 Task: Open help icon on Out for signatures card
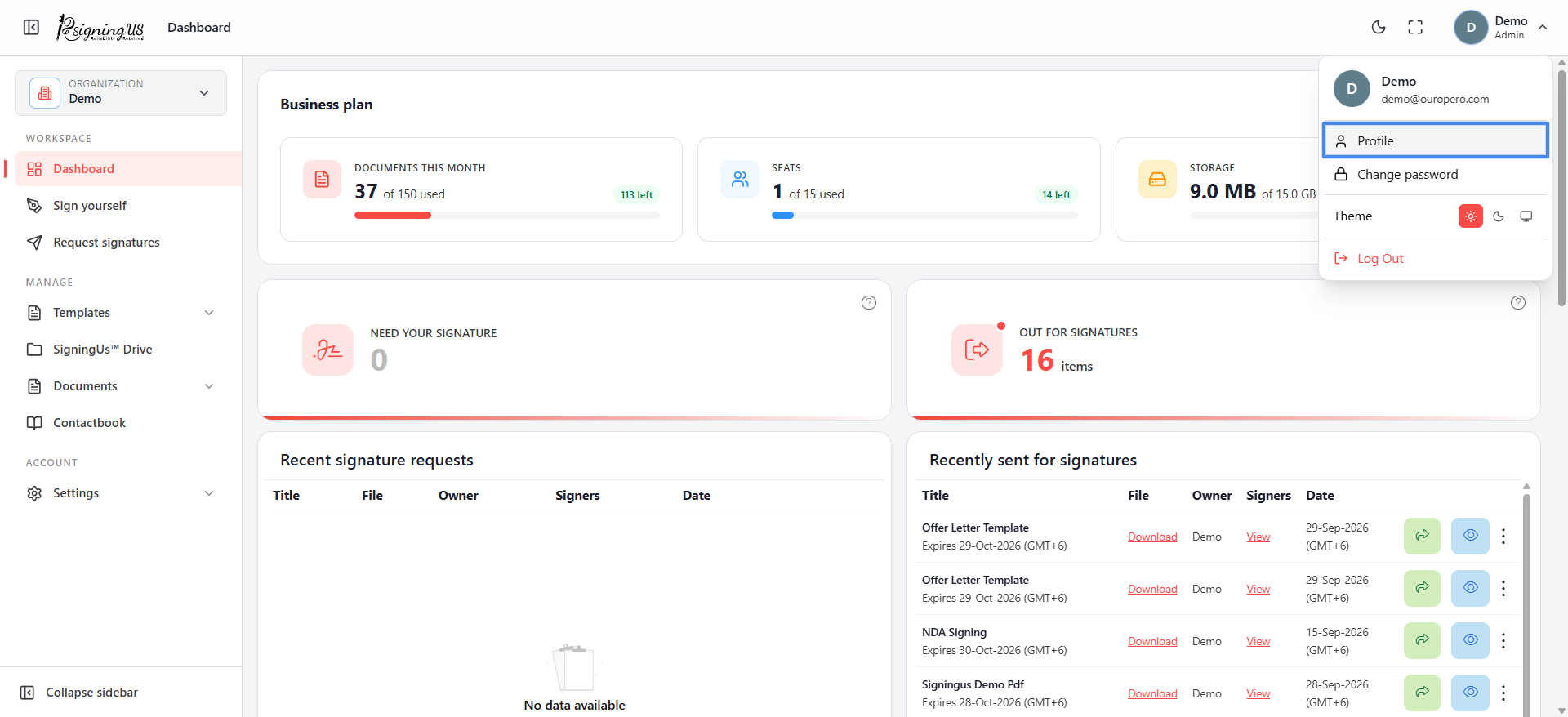pyautogui.click(x=1518, y=302)
